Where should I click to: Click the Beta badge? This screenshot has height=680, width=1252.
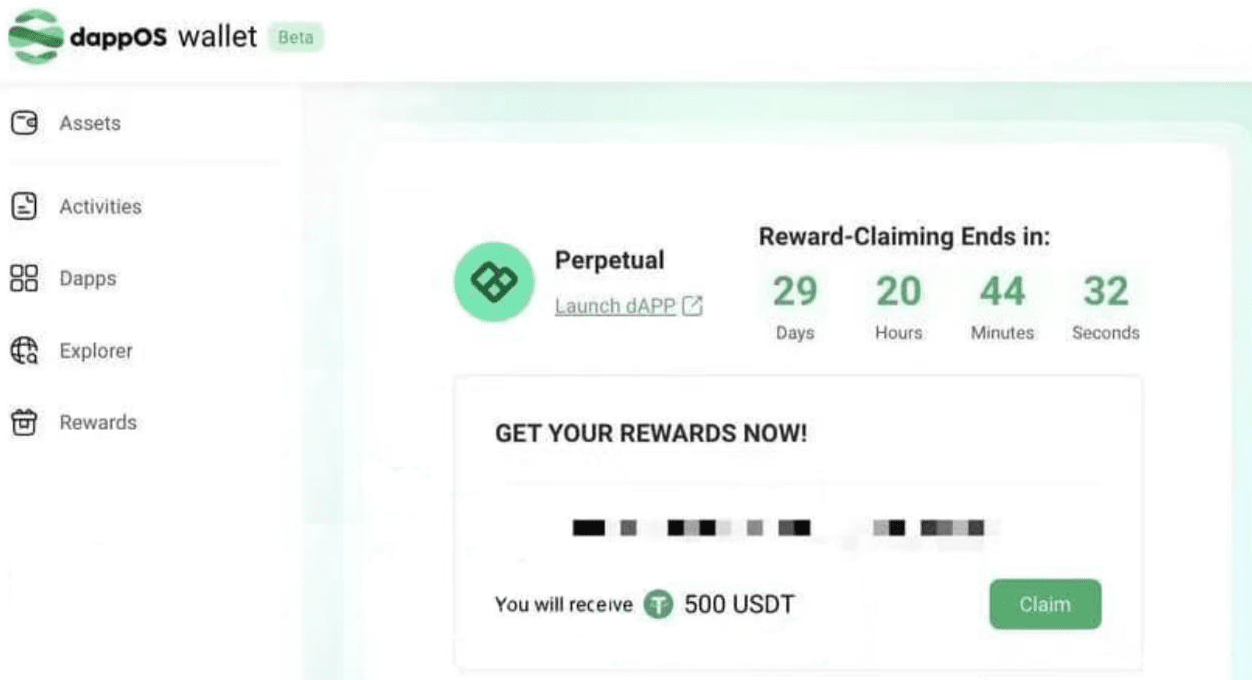point(296,38)
